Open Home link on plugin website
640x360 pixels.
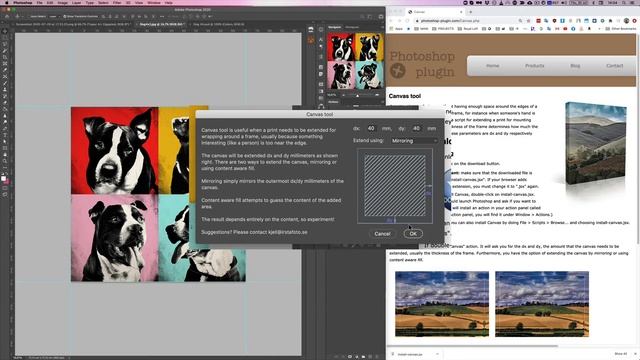pos(493,66)
